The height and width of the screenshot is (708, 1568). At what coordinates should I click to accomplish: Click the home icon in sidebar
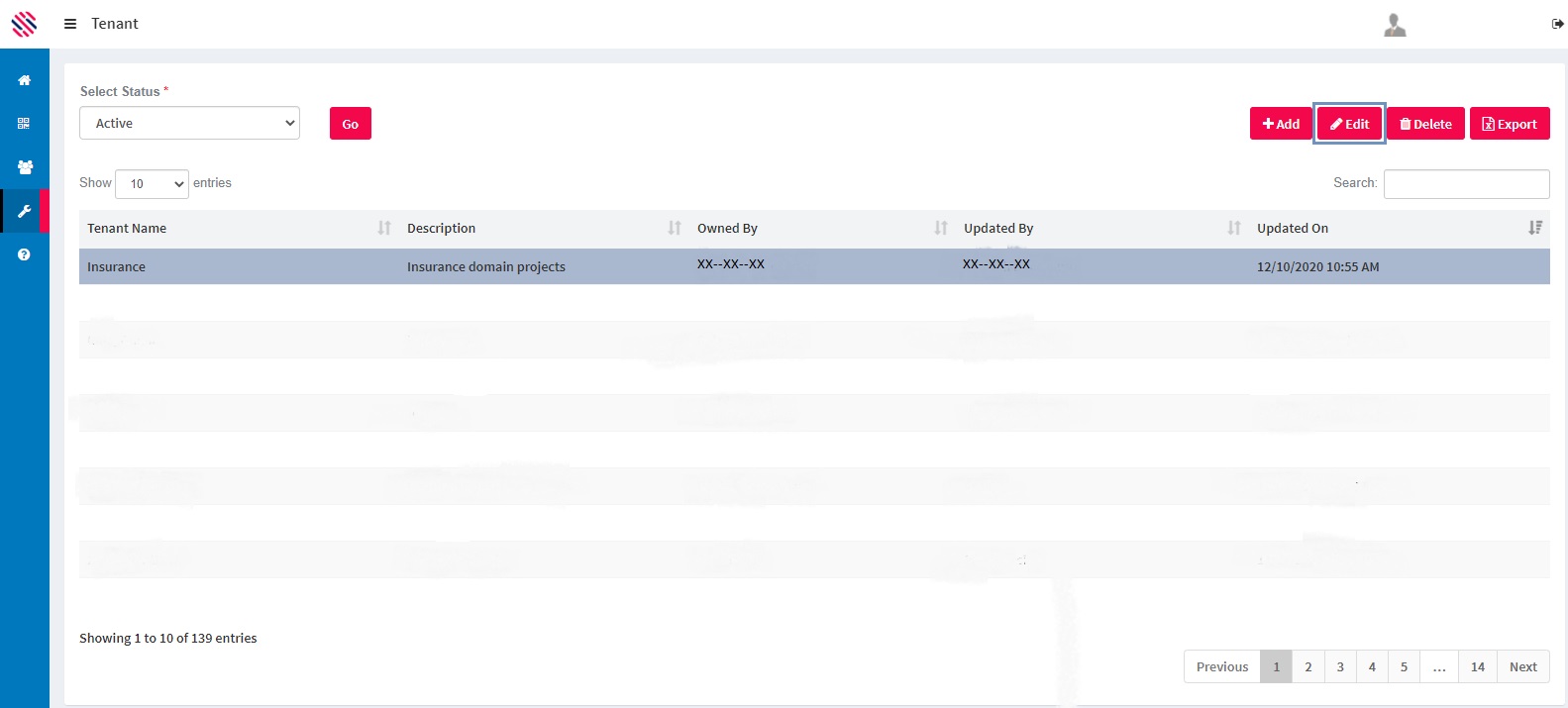[x=24, y=80]
